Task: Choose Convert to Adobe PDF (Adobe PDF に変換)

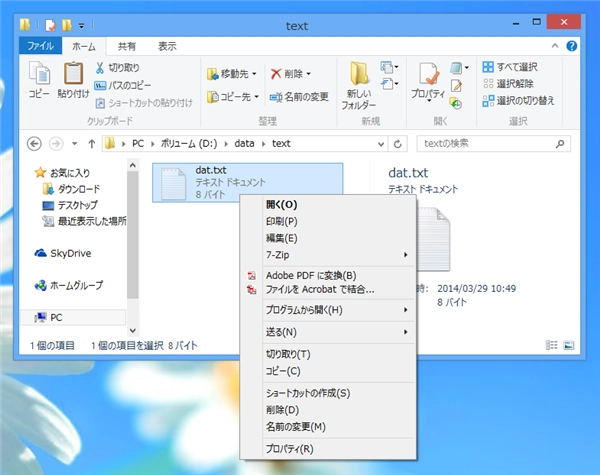Action: coord(330,276)
